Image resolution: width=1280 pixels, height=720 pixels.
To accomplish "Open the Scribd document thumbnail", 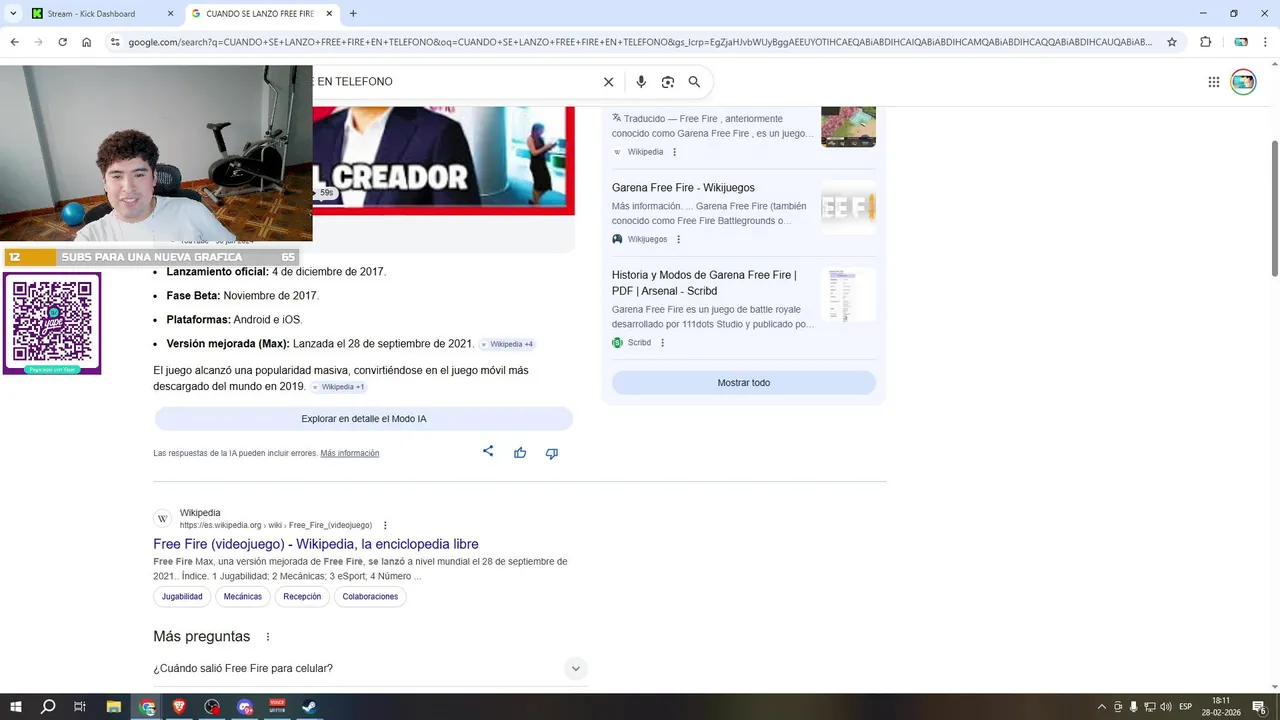I will 848,295.
